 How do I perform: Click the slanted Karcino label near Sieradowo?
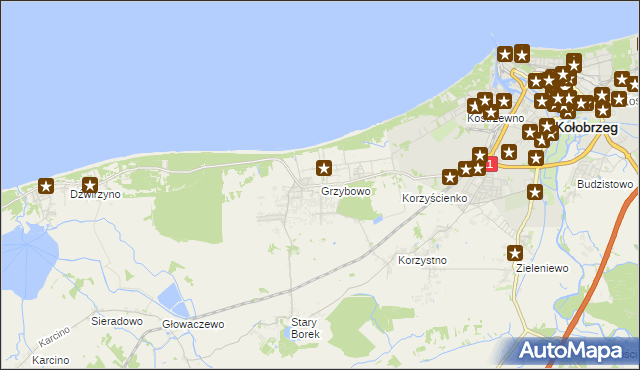(54, 337)
